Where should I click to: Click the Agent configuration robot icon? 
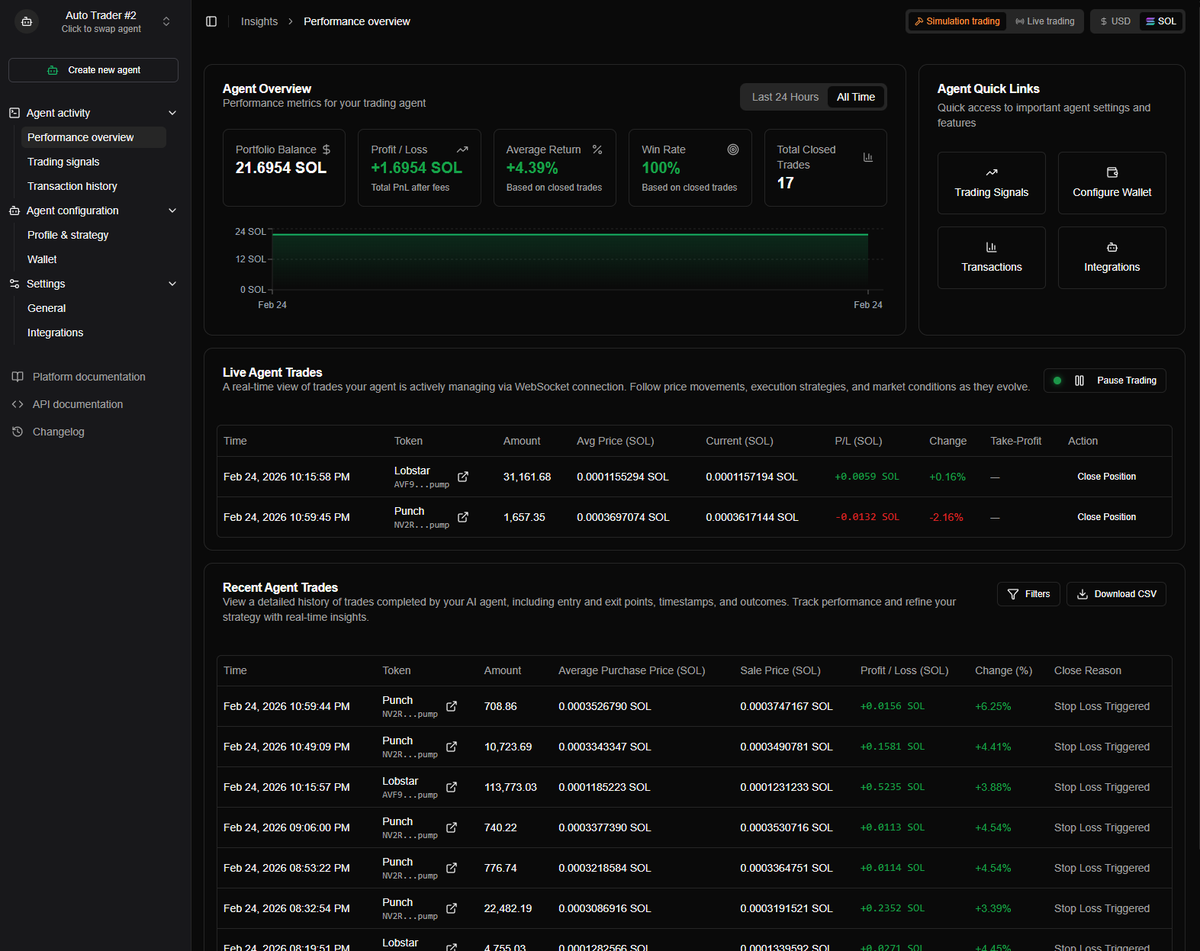14,211
